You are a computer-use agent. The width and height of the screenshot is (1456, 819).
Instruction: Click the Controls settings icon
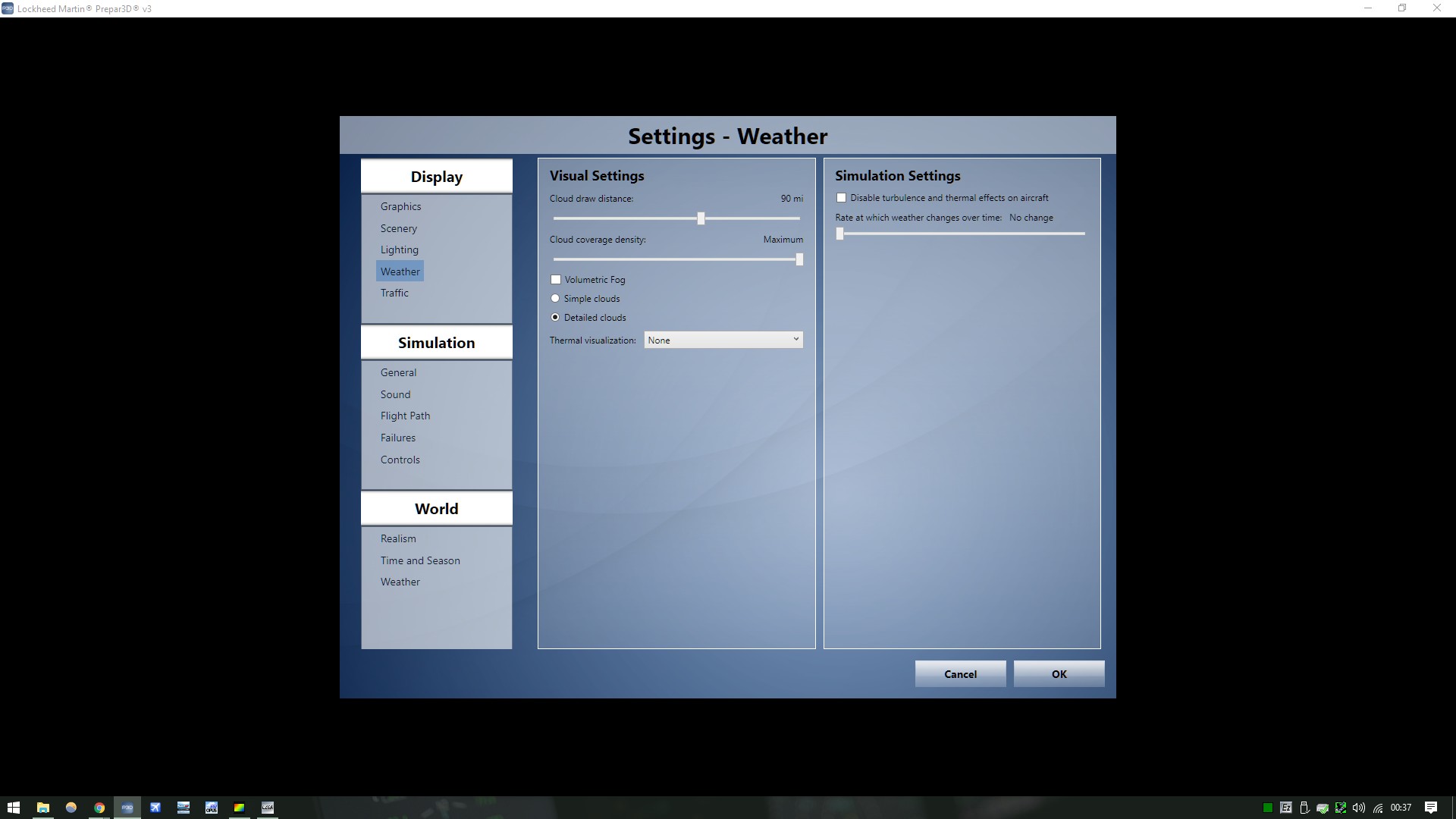(x=400, y=459)
